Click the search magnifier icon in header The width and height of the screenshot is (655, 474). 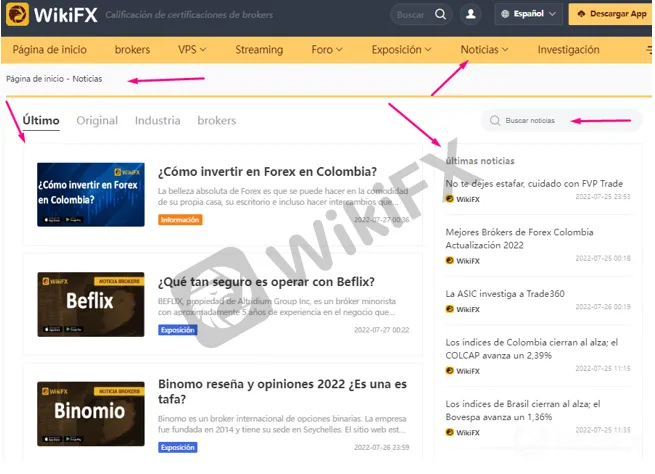pyautogui.click(x=440, y=14)
